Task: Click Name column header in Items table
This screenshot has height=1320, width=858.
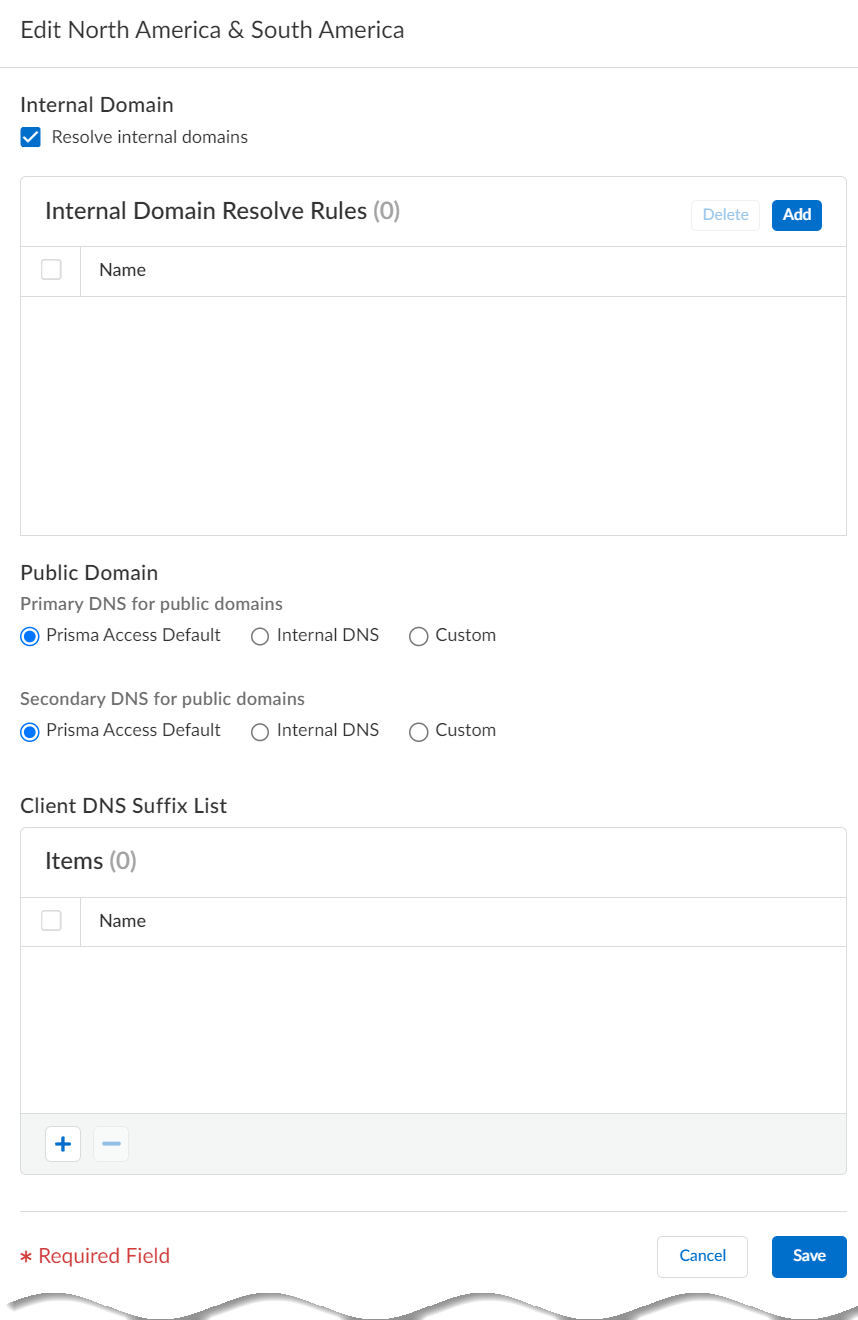Action: (123, 921)
